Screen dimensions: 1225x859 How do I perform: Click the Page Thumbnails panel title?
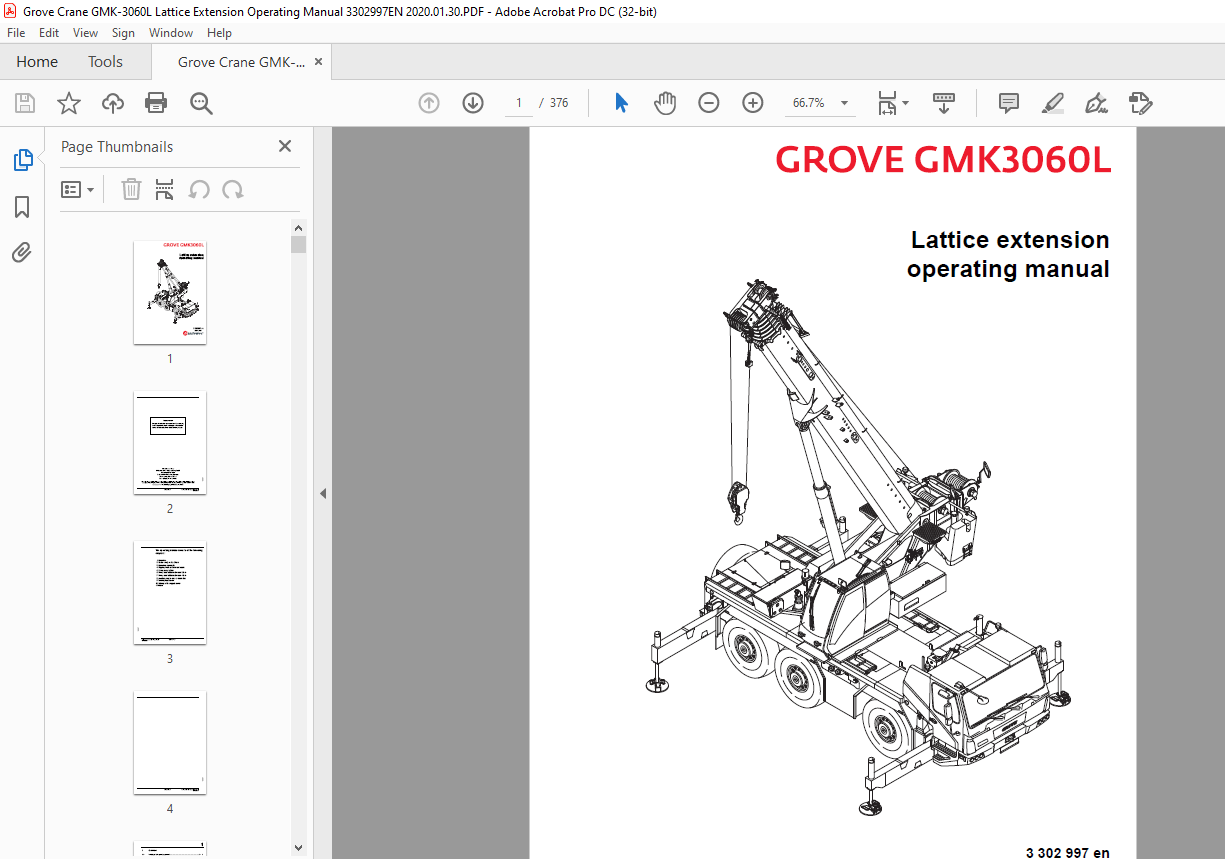coord(117,146)
